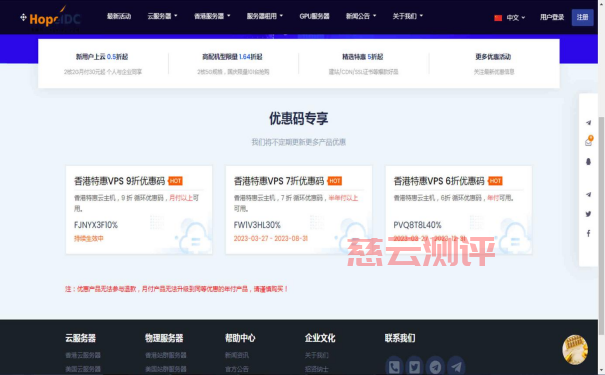Open the floating chat avatar bubble
Screen dimensions: 605x375
[x=575, y=350]
